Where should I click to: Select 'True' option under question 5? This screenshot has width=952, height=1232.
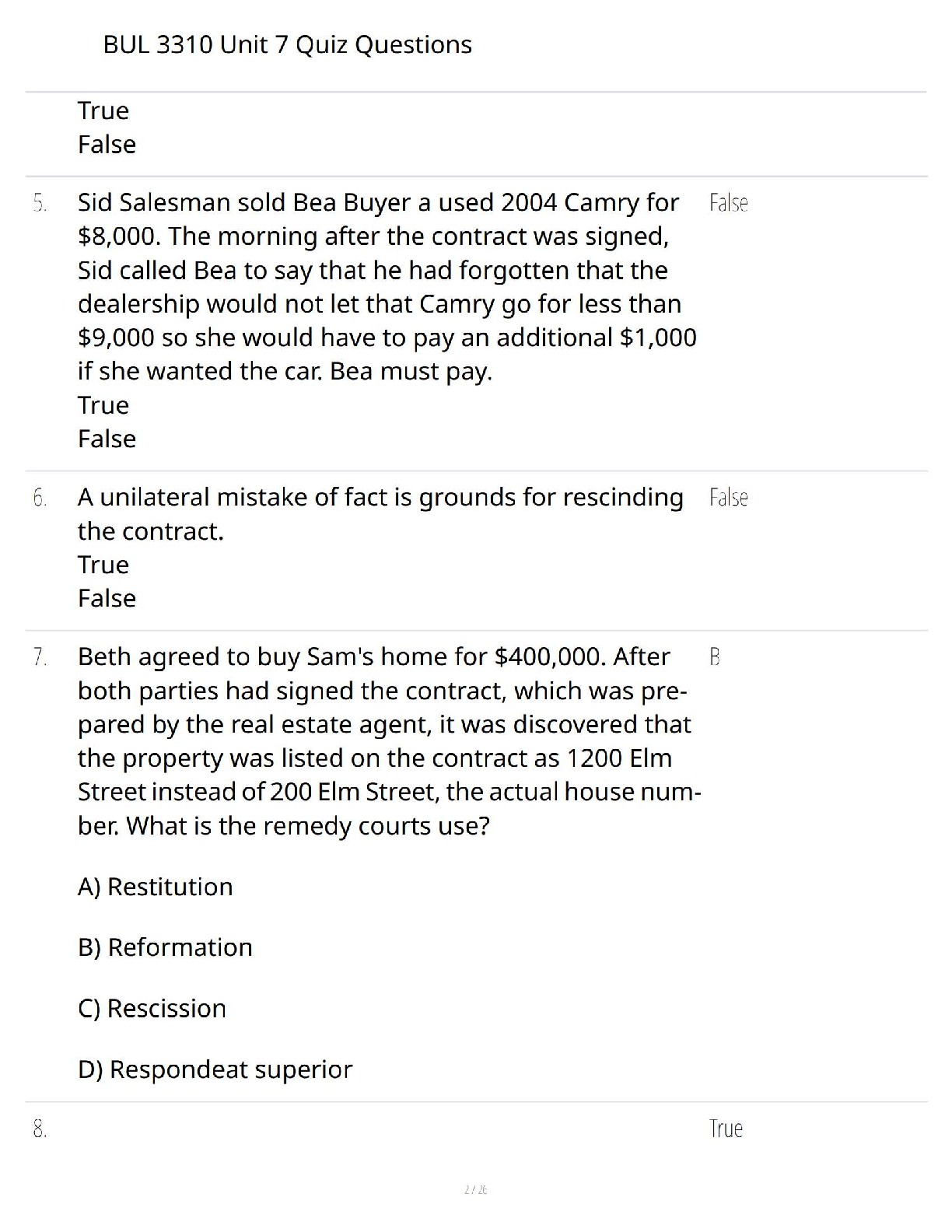point(103,405)
